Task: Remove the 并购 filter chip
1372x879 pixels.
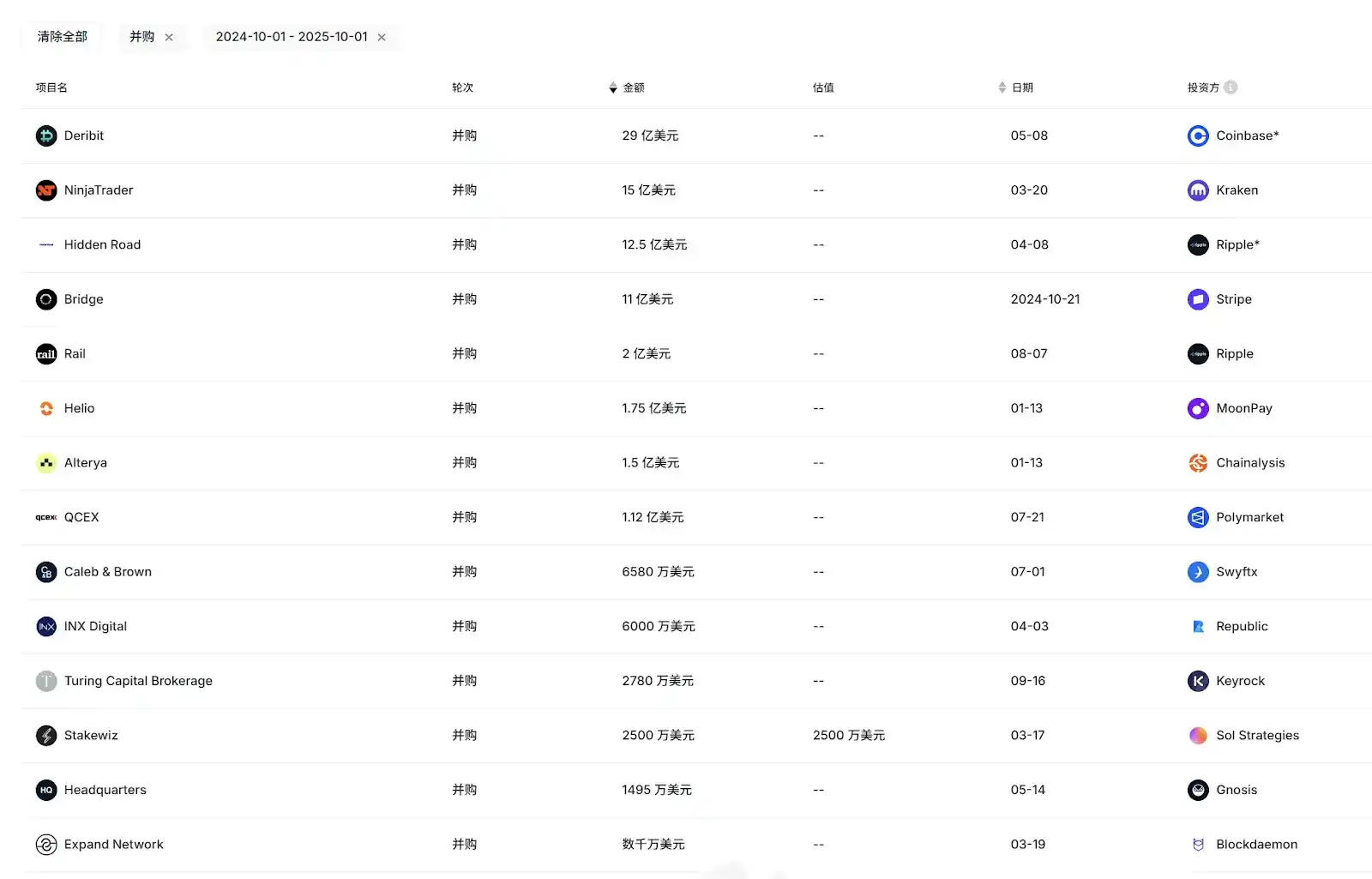Action: (x=169, y=37)
